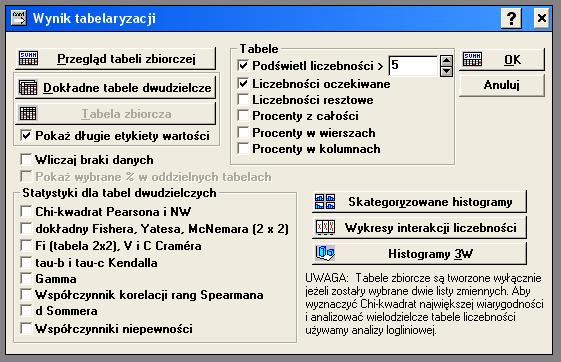
Task: Click the question mark help button
Action: click(511, 18)
